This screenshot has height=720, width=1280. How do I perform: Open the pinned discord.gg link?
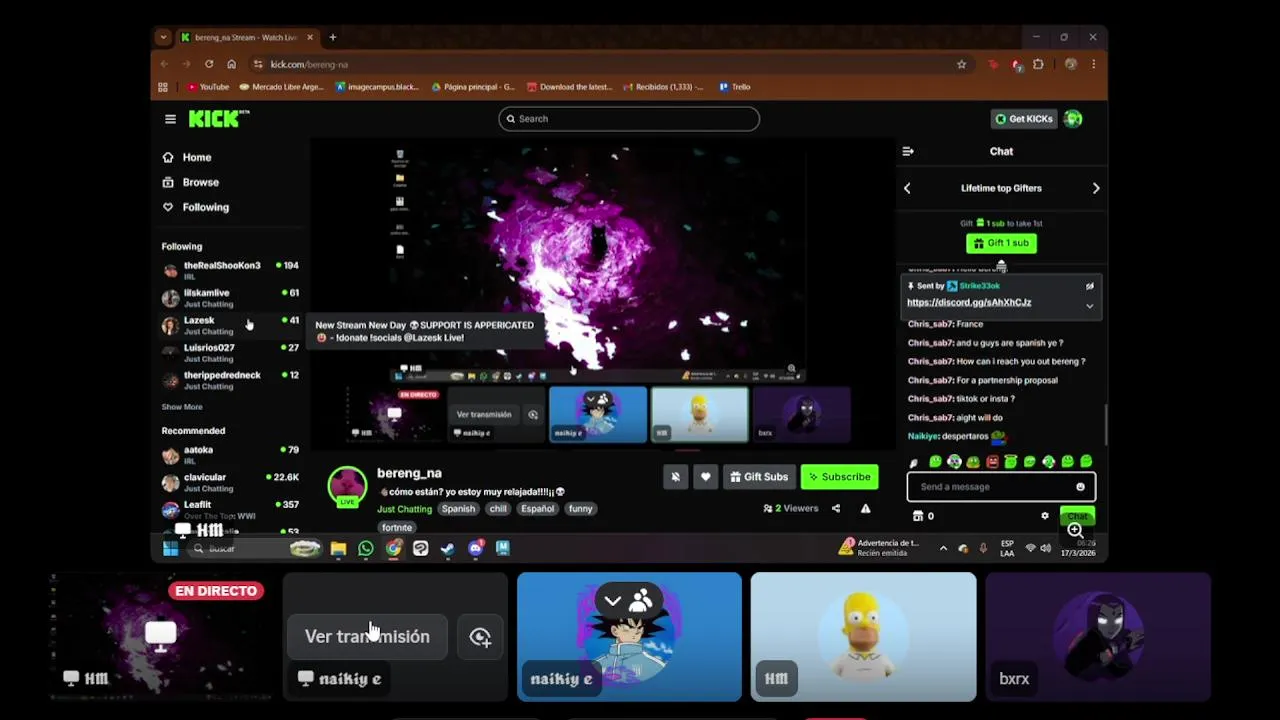[x=969, y=302]
